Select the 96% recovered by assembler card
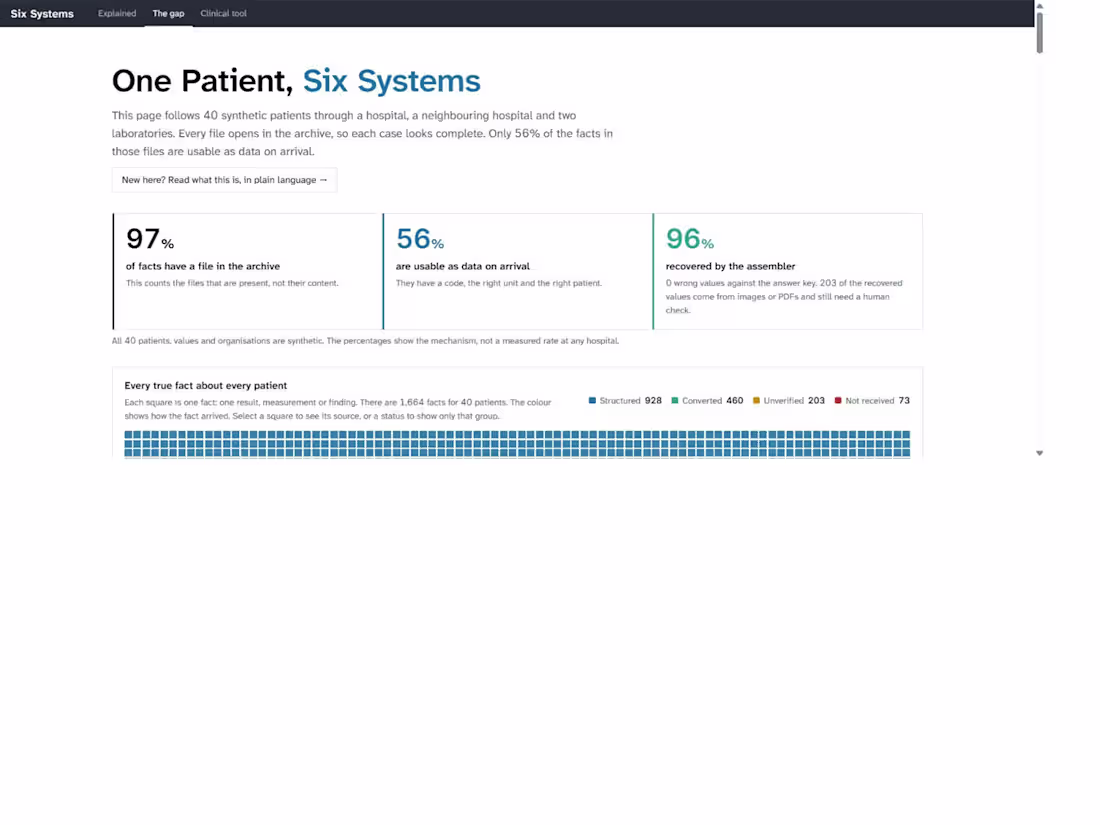 point(788,271)
